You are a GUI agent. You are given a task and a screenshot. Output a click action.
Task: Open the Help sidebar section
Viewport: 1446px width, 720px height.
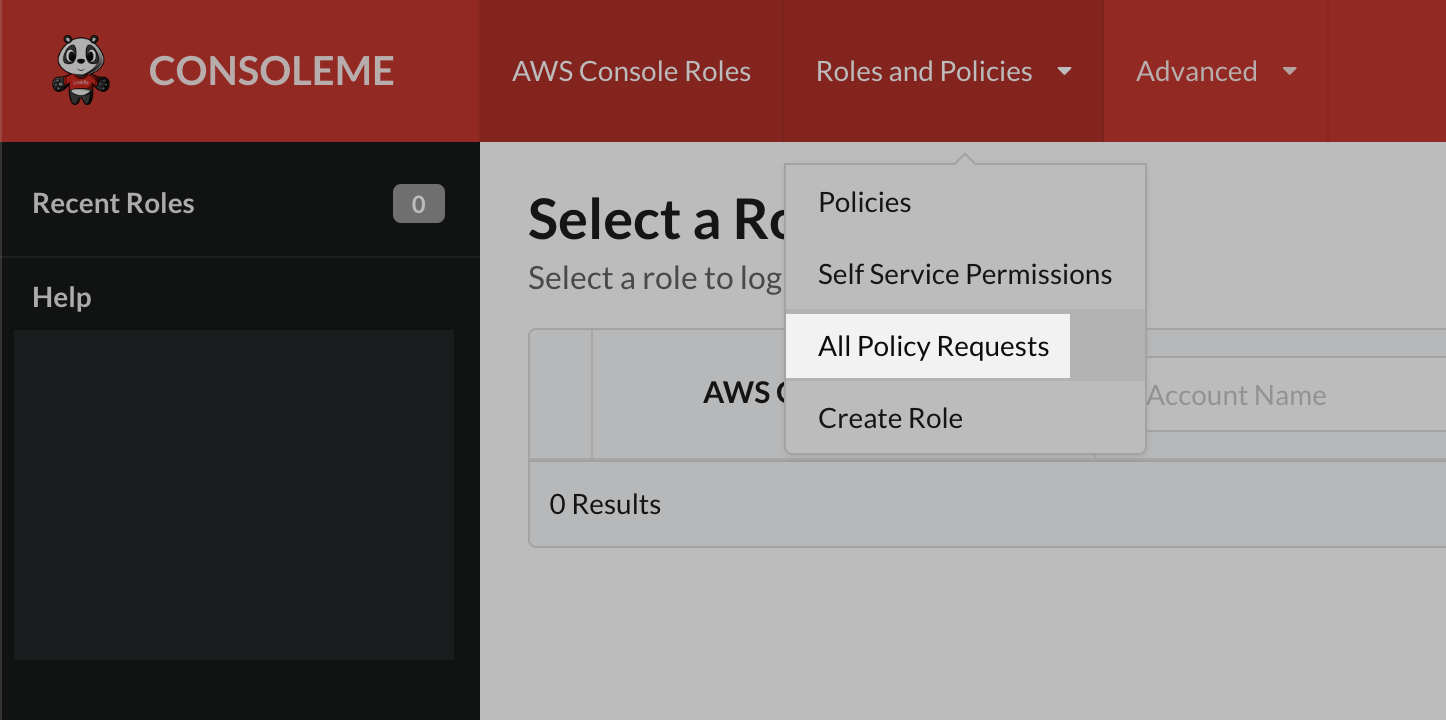tap(61, 297)
